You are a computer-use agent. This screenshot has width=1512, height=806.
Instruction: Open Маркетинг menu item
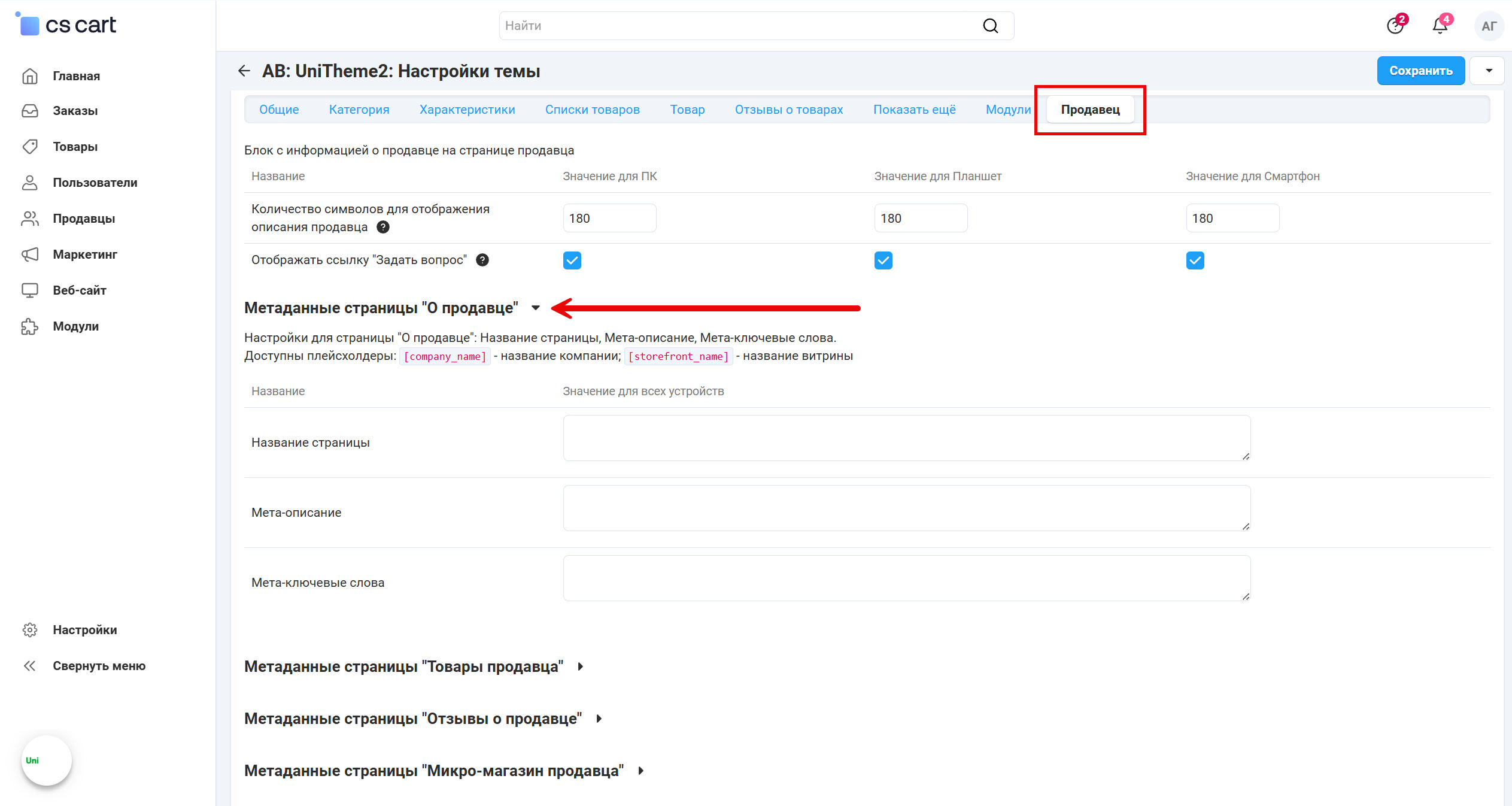coord(85,254)
